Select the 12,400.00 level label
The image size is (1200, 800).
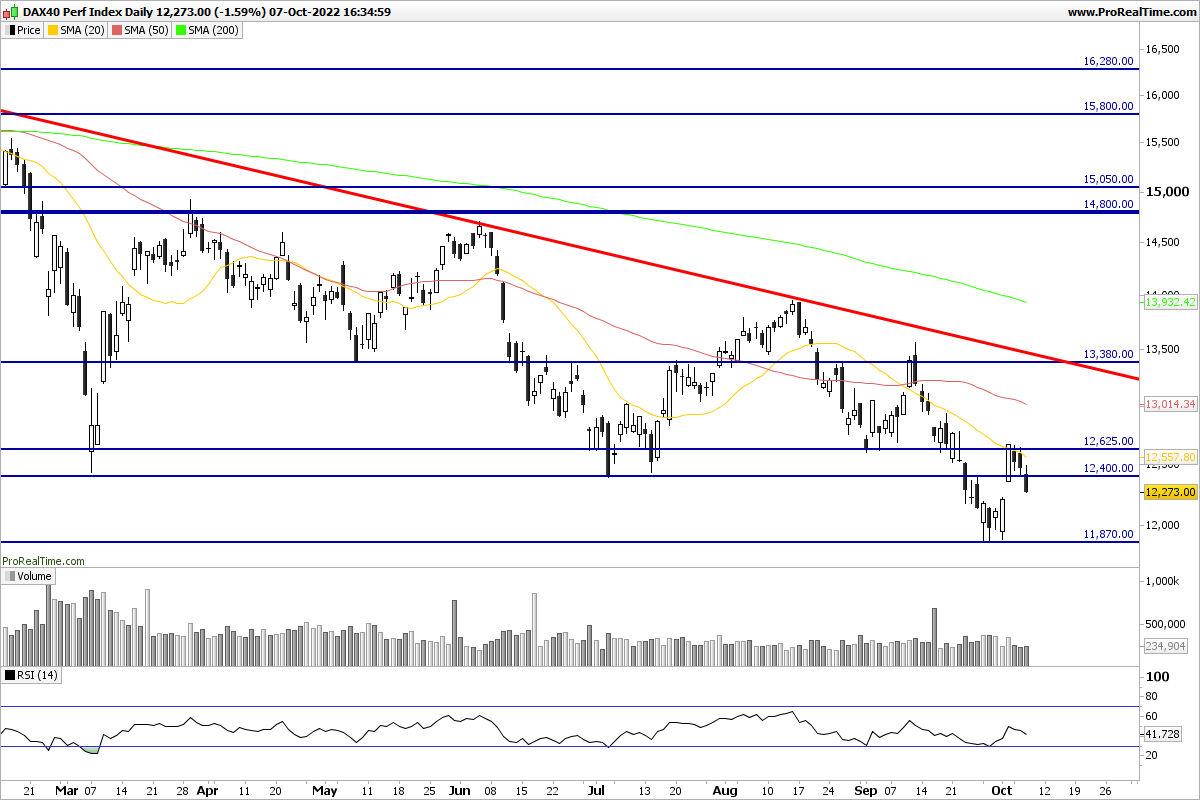[1109, 468]
